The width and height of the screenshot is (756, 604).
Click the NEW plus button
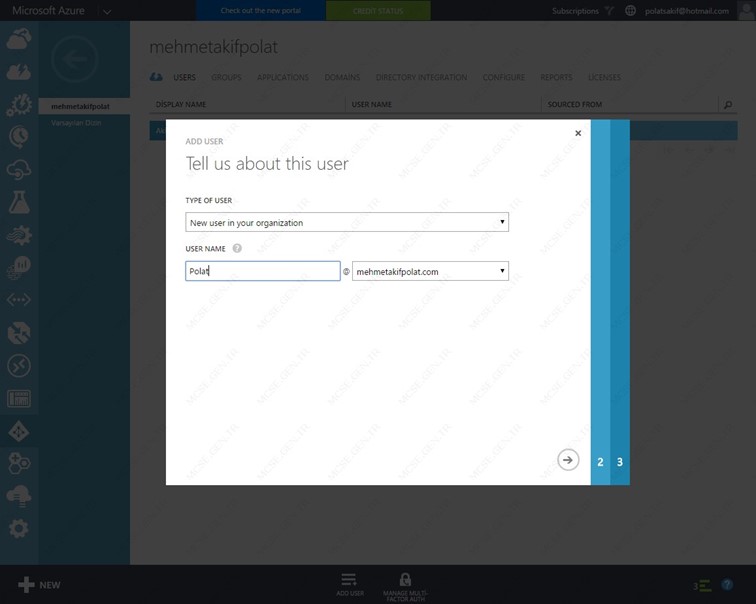(x=39, y=585)
